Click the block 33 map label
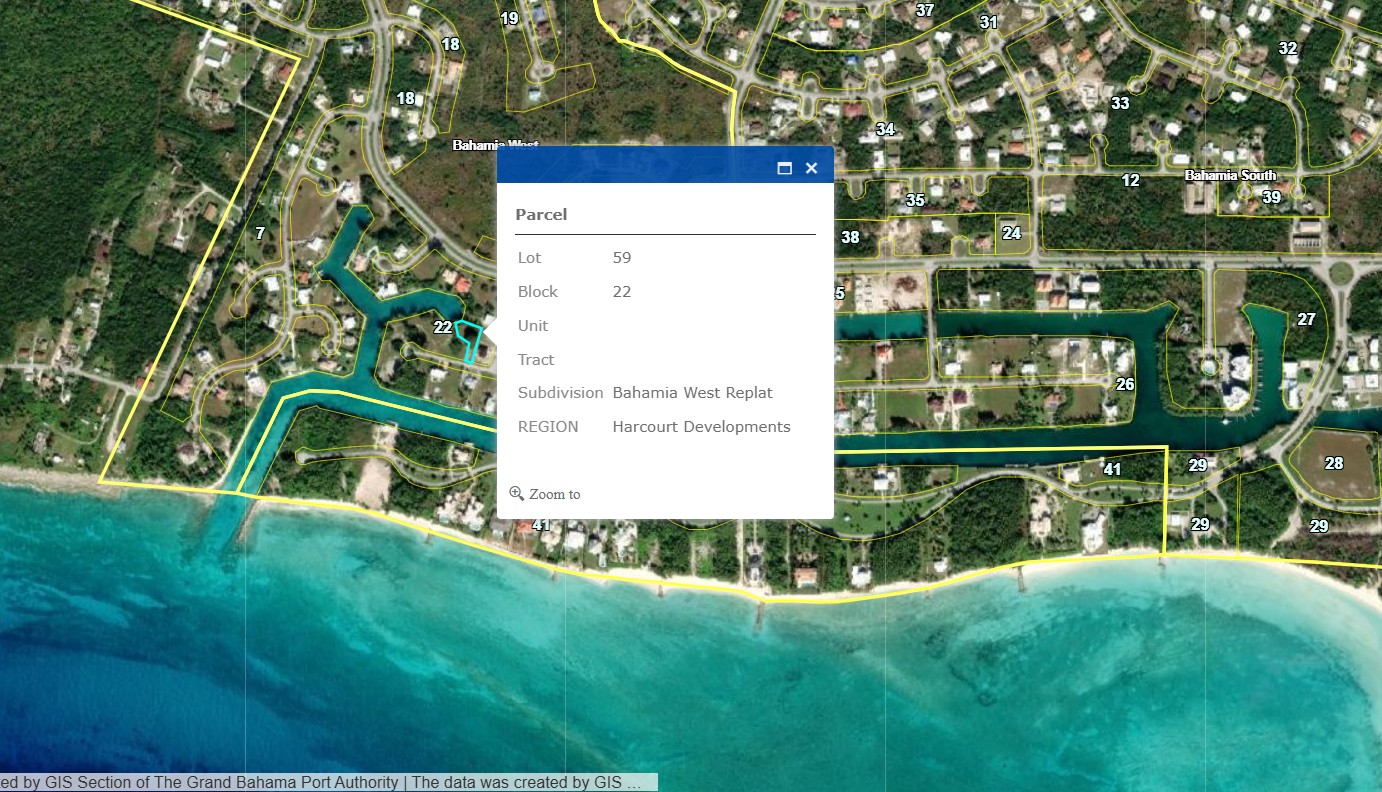This screenshot has width=1382, height=792. pyautogui.click(x=1120, y=103)
